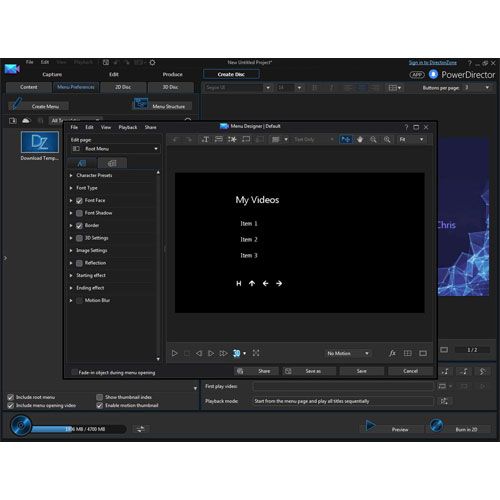Open Menu Designer File menu
Viewport: 500px width, 500px height.
(x=74, y=127)
